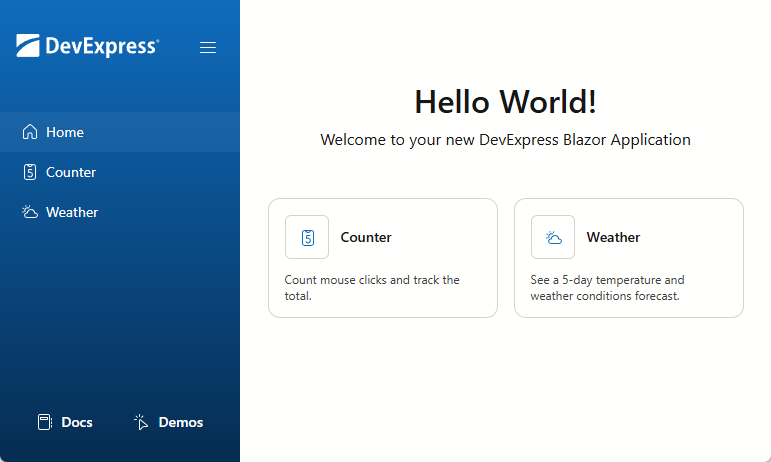This screenshot has height=462, width=771.
Task: Click the Demos pointer icon
Action: point(141,422)
